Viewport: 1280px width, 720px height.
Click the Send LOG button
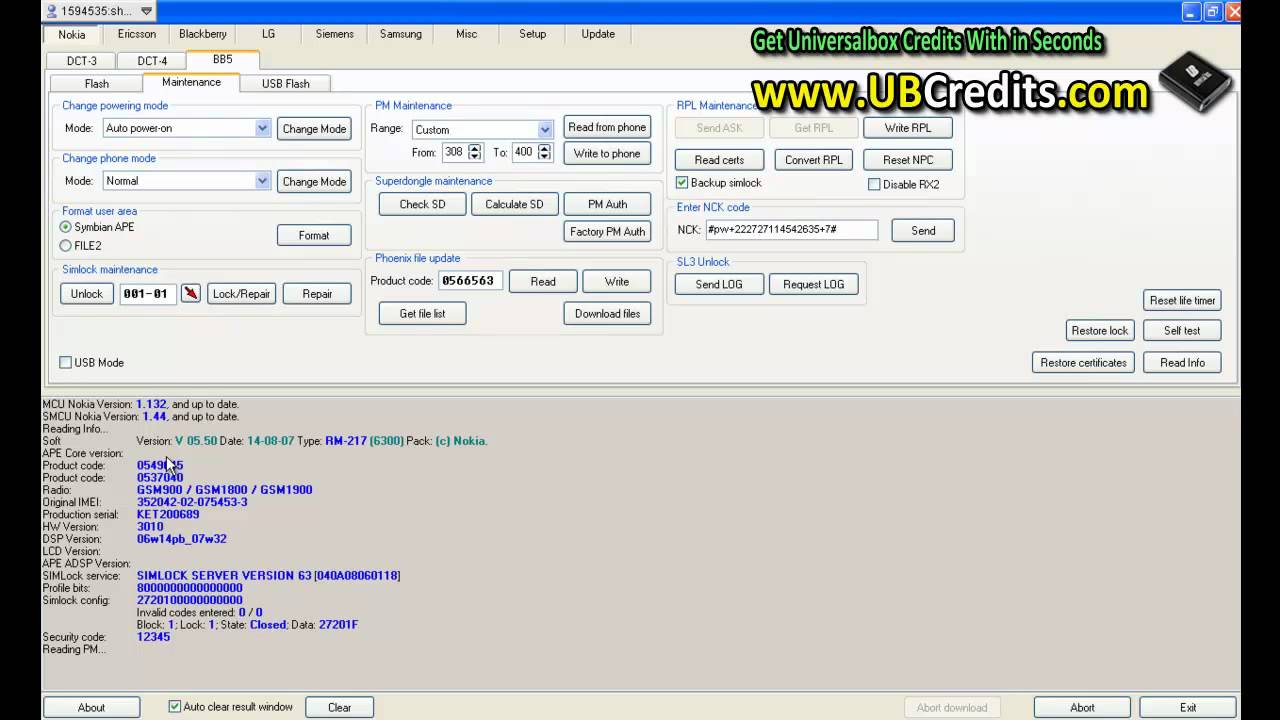pos(719,284)
